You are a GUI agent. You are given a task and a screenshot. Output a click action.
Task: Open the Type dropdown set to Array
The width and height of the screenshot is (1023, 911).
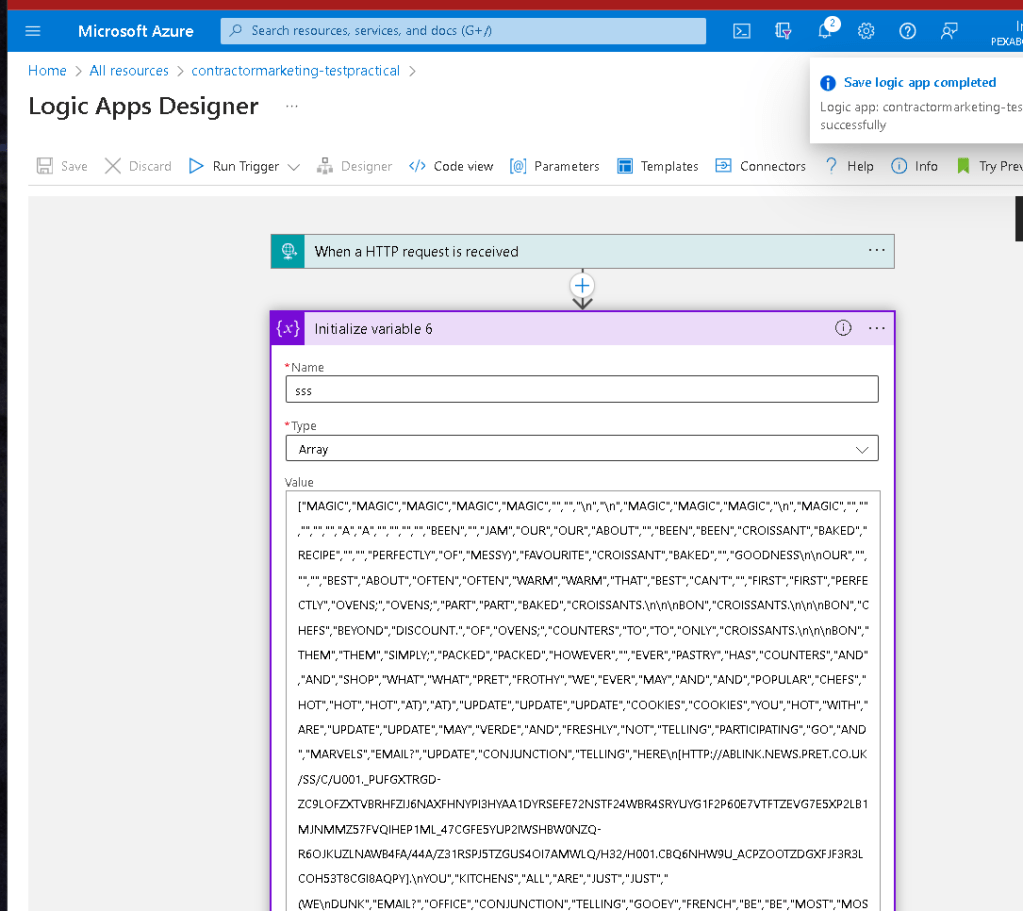tap(582, 449)
